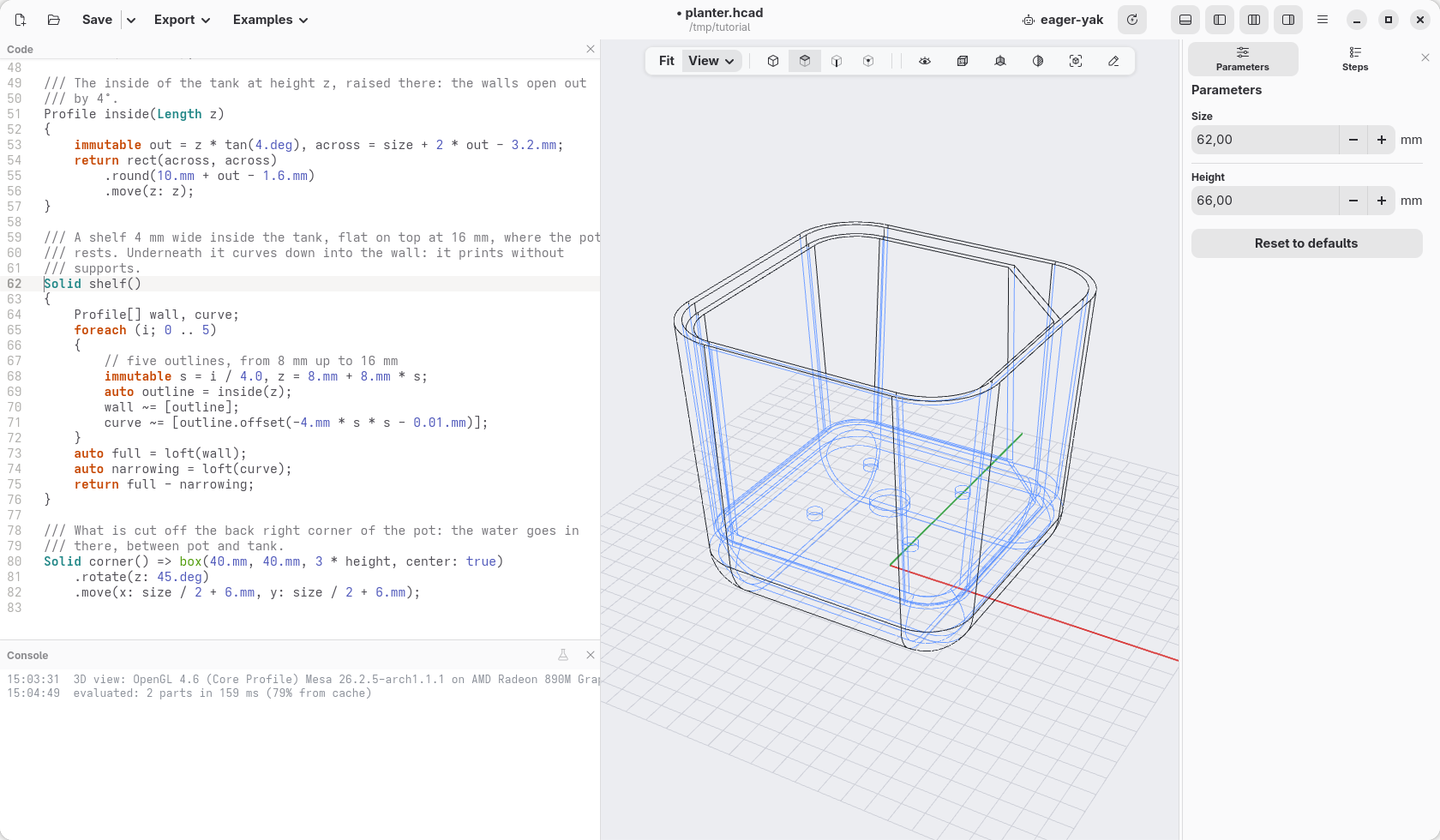Viewport: 1440px width, 840px height.
Task: Click the green Y axis line in viewport
Action: click(957, 499)
